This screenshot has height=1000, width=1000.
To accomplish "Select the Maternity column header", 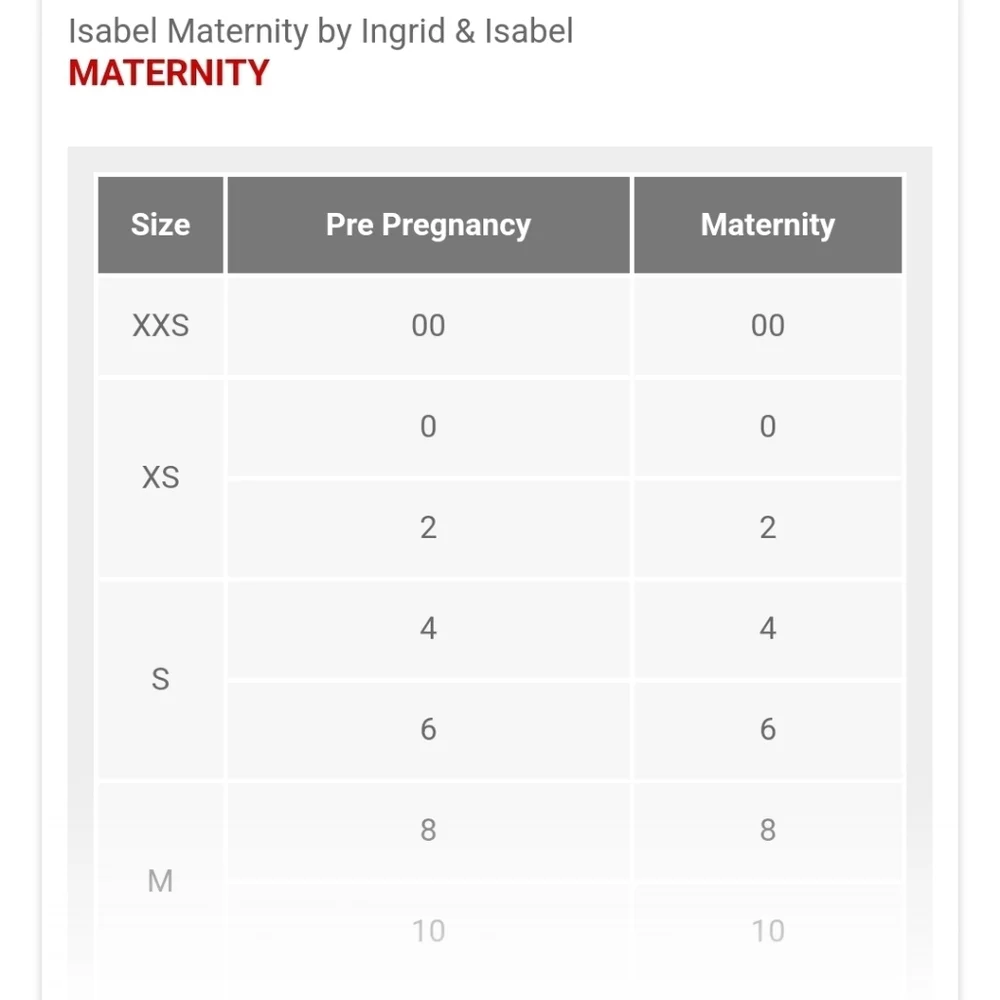I will coord(767,225).
